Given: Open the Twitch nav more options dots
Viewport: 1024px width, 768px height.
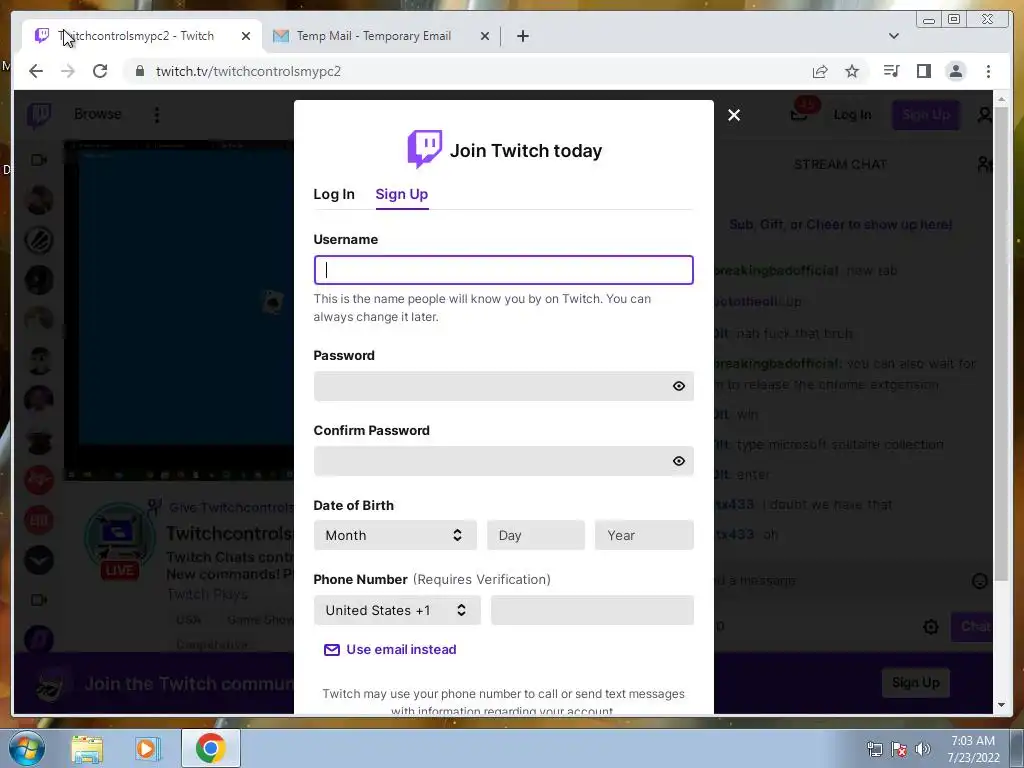Looking at the screenshot, I should [x=157, y=115].
